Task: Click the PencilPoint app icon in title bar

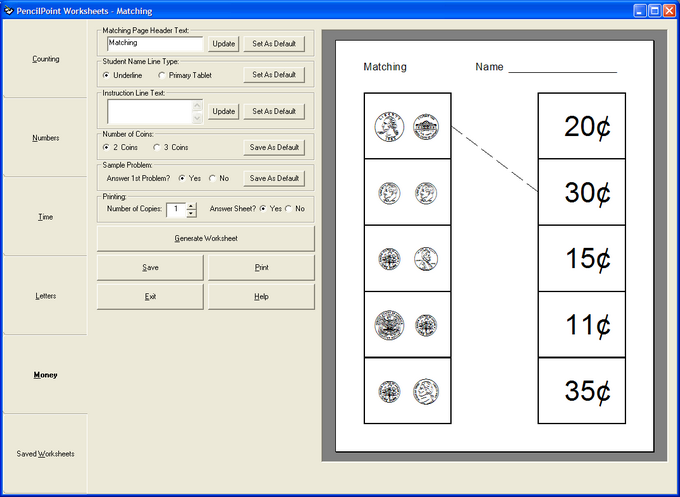Action: [x=9, y=9]
